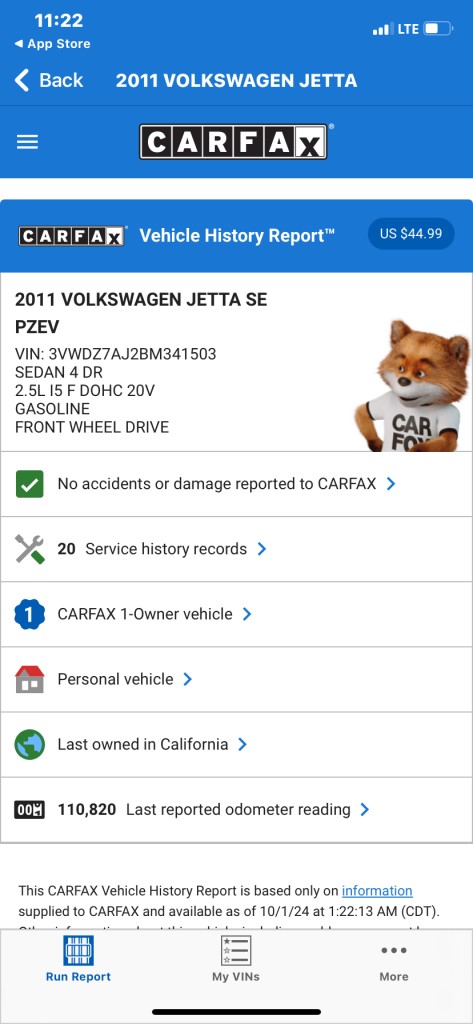473x1024 pixels.
Task: Expand Last reported odometer reading chevron
Action: point(365,810)
